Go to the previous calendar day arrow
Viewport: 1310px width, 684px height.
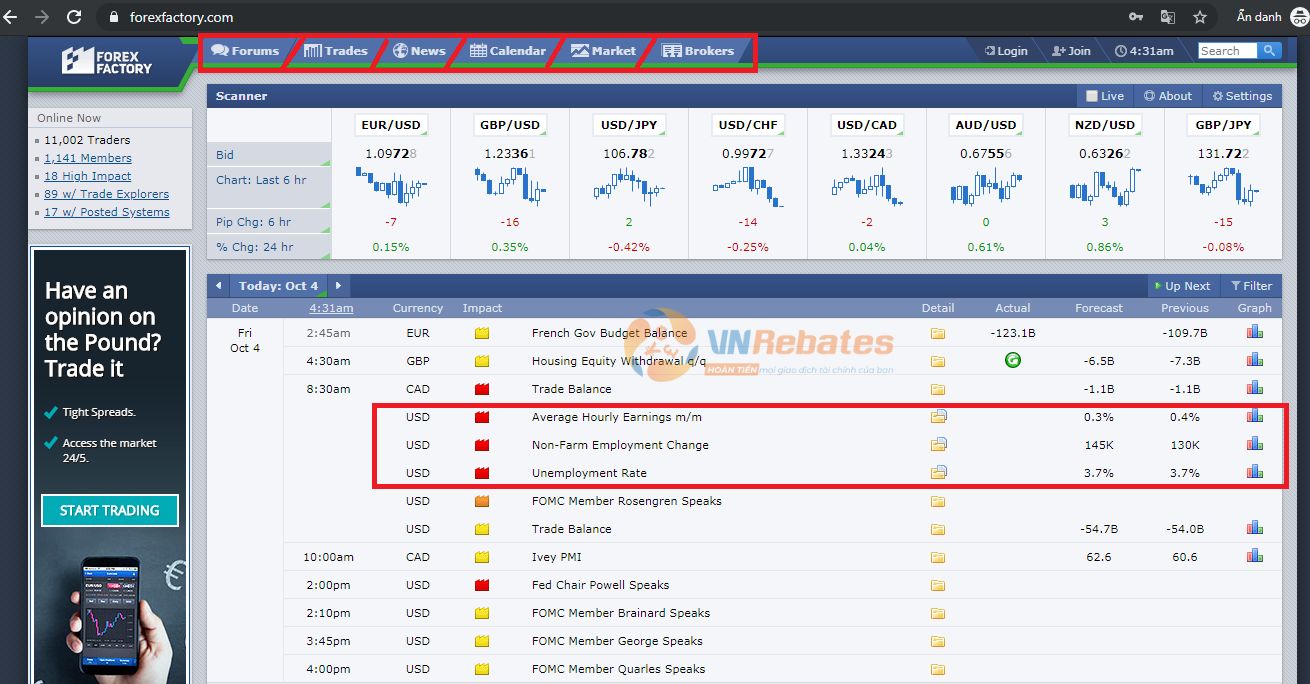pos(218,286)
